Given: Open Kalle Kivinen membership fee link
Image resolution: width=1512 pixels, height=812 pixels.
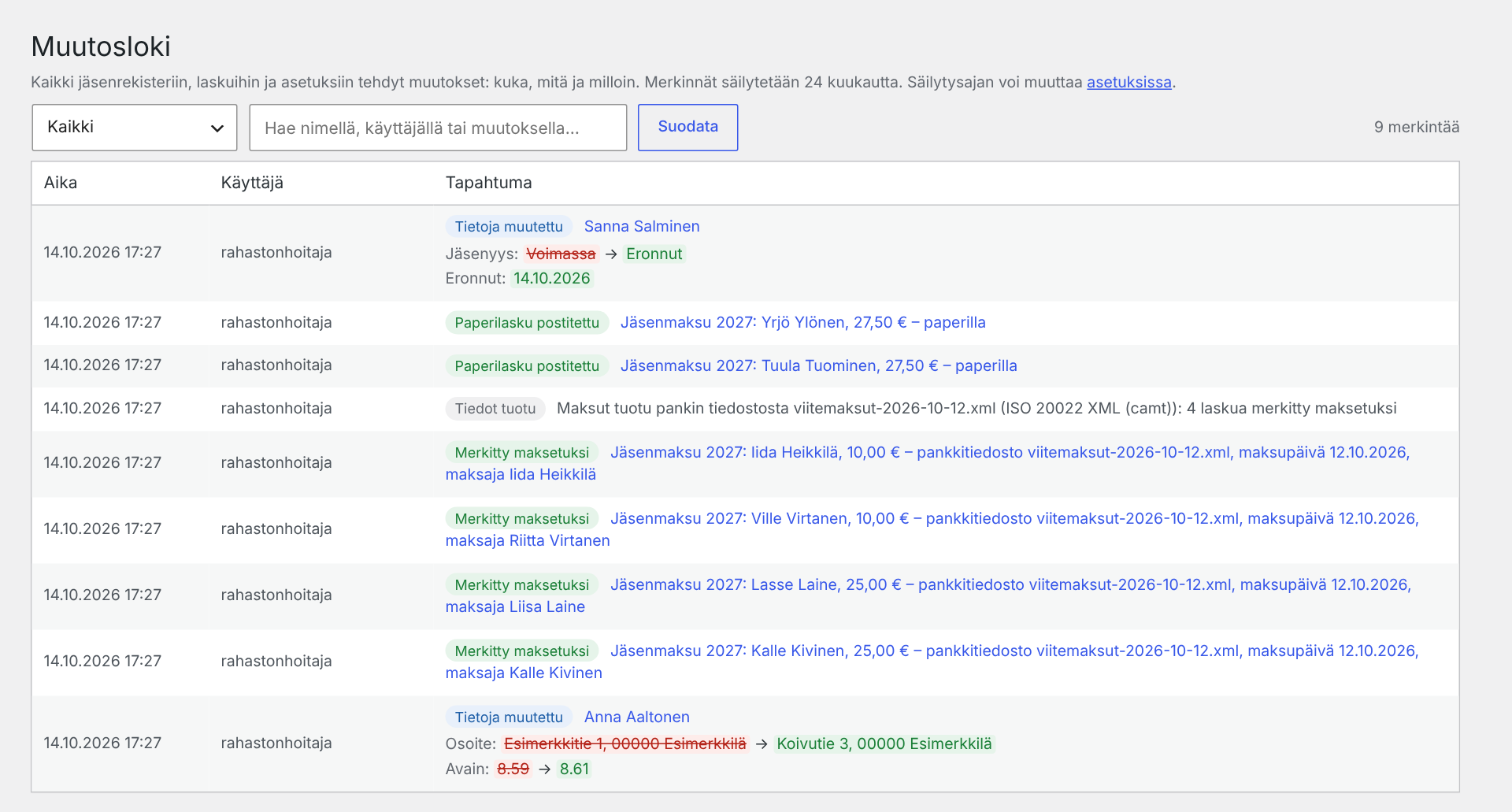Looking at the screenshot, I should 932,662.
